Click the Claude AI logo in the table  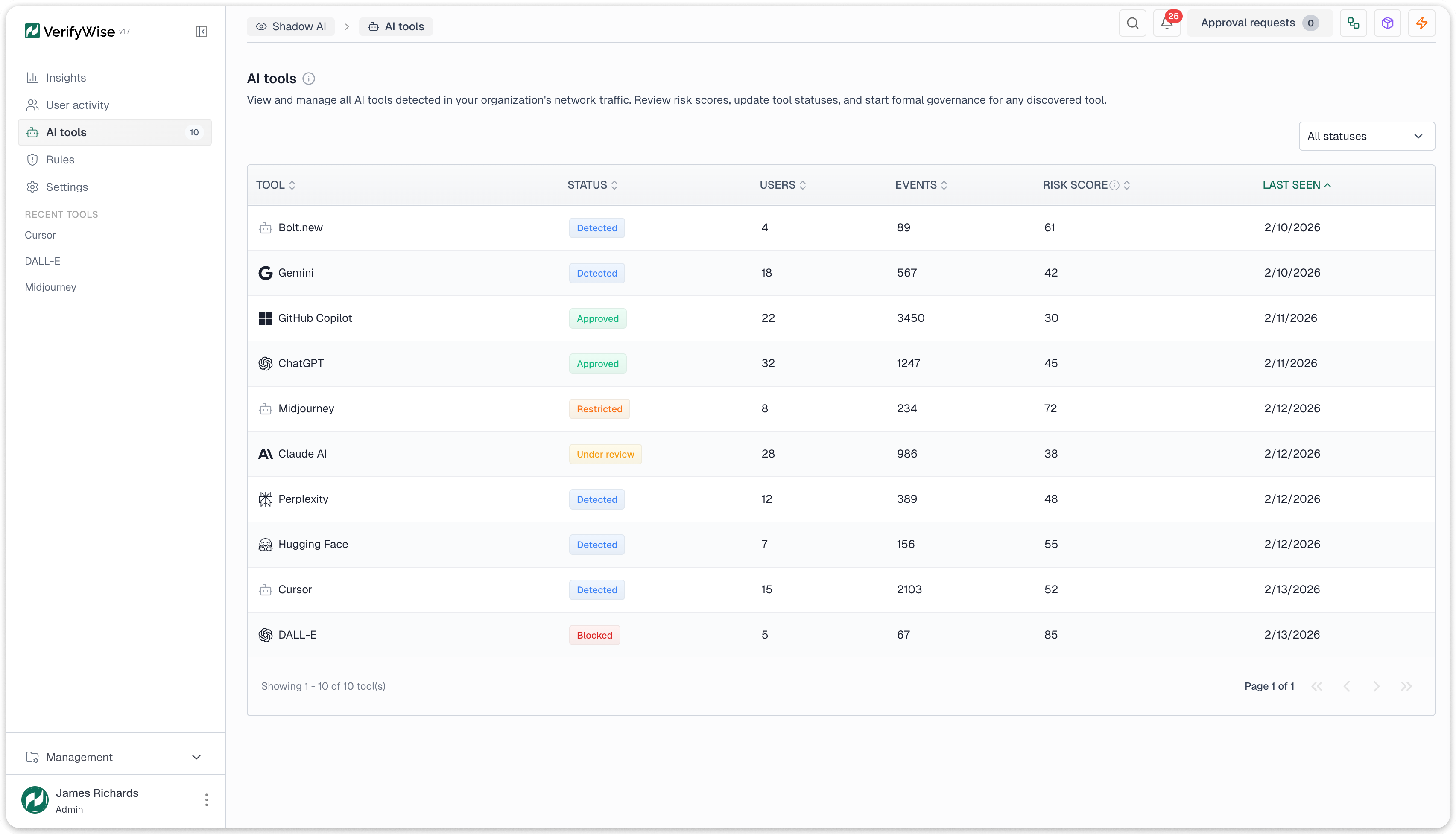click(x=266, y=453)
